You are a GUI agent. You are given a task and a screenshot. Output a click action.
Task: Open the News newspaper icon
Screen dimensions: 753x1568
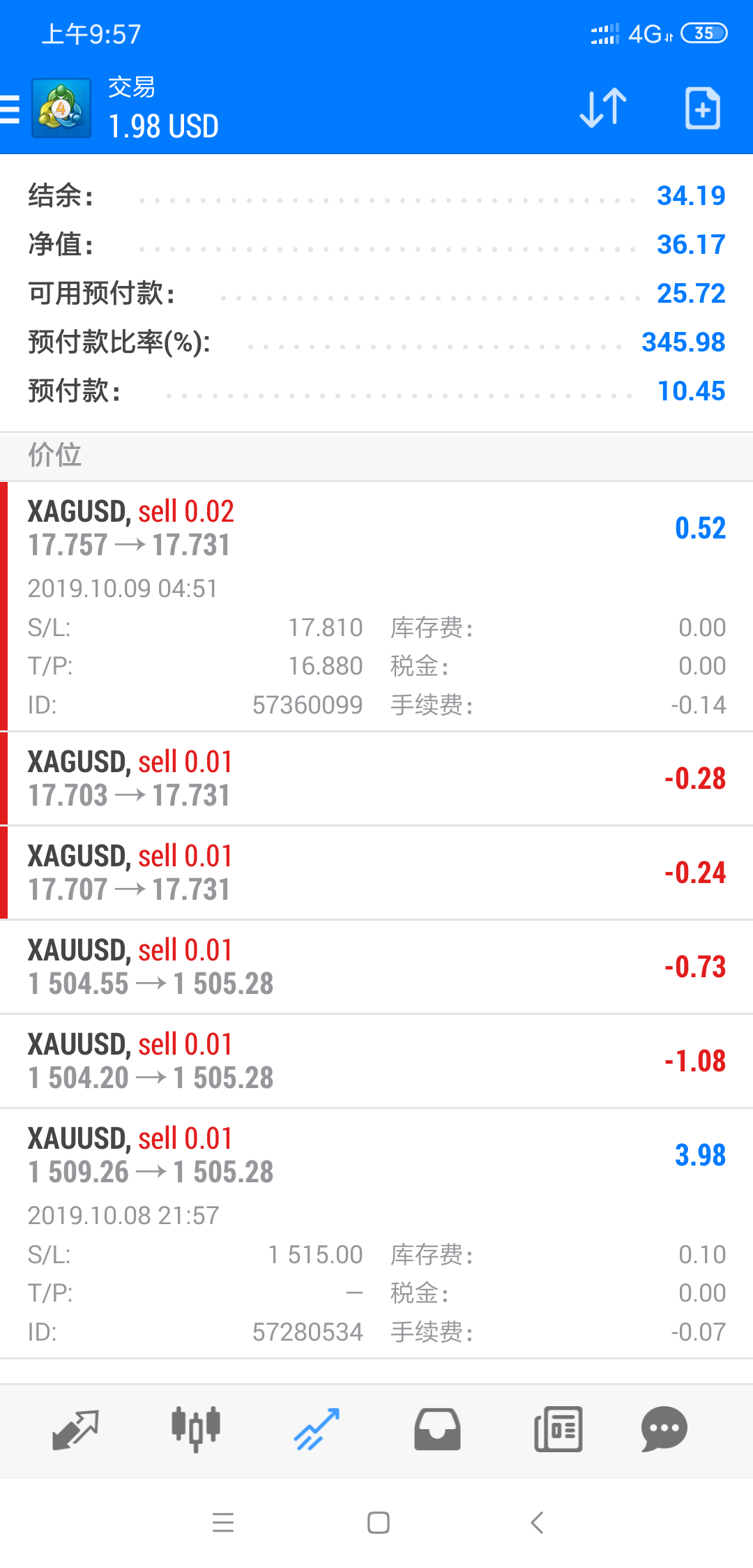point(558,1429)
